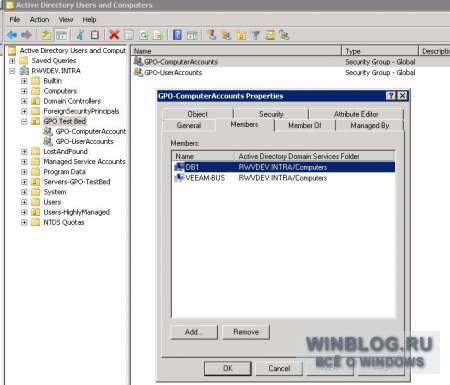Click the RWVDEV.INTRA domain icon
This screenshot has height=385, width=450.
tap(24, 71)
